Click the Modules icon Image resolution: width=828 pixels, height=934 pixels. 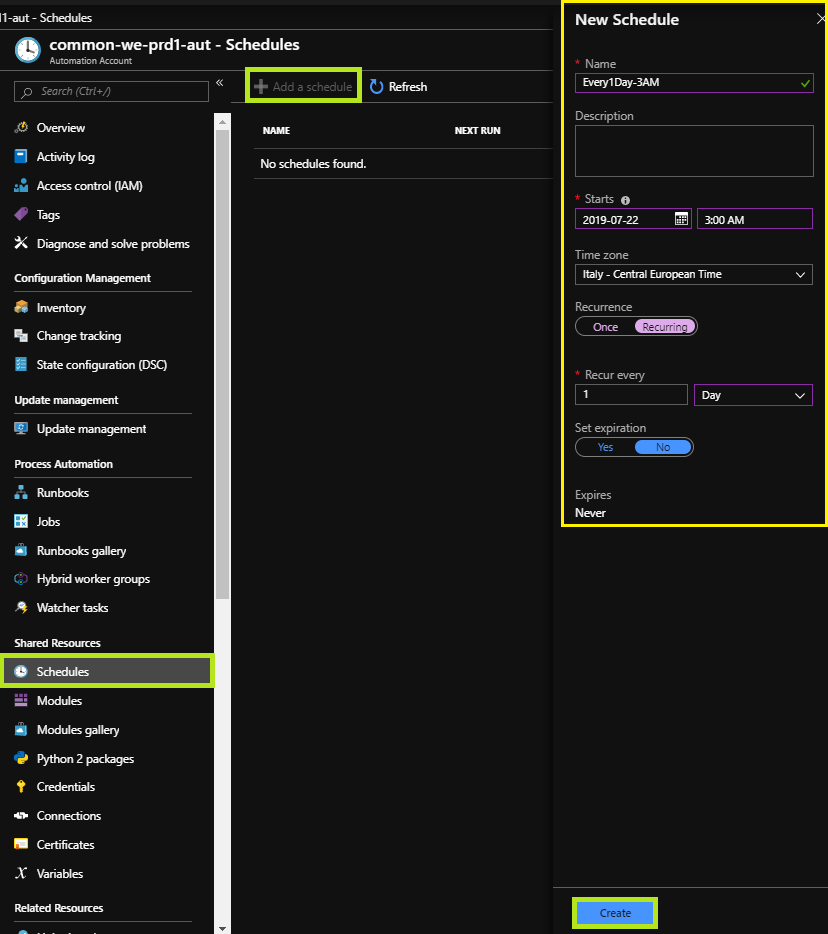pyautogui.click(x=21, y=700)
